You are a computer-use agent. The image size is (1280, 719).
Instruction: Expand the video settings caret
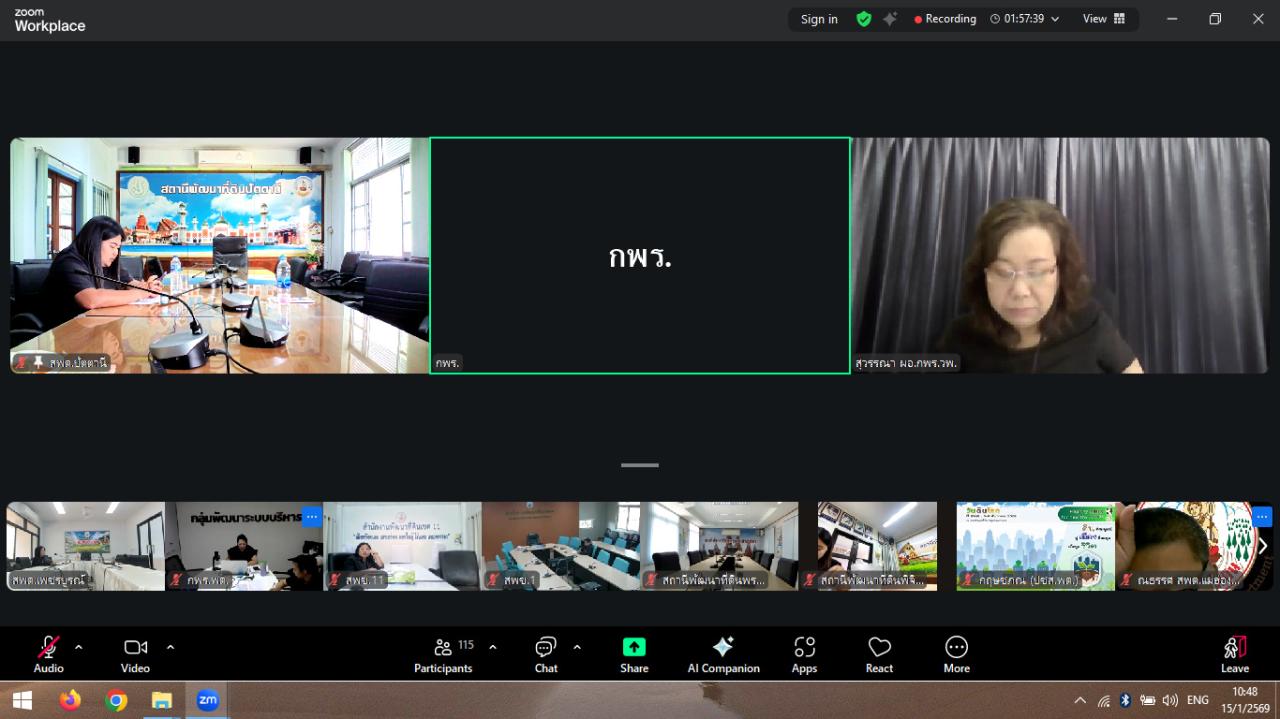[170, 647]
